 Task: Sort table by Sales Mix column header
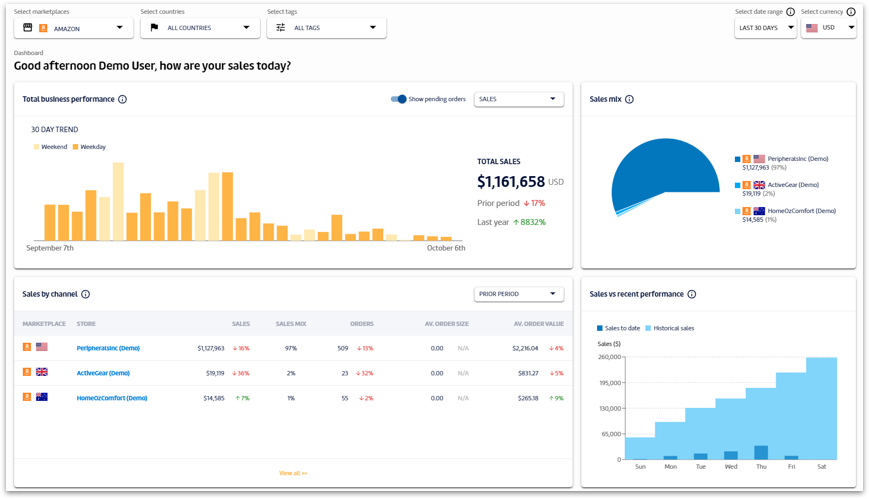(x=291, y=324)
